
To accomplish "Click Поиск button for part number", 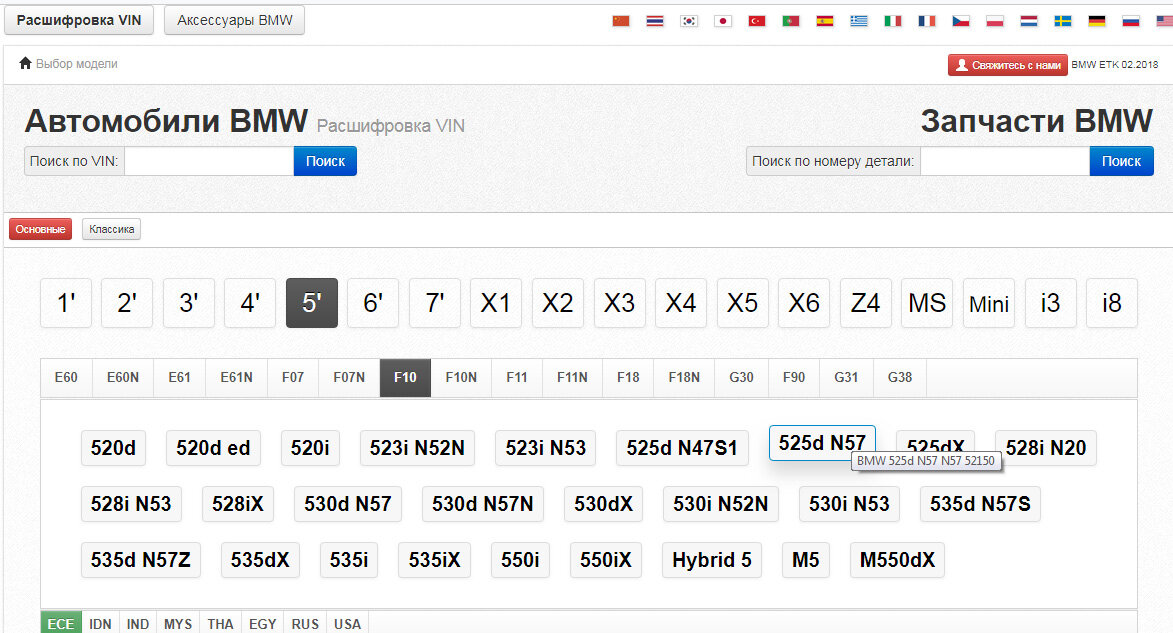I will coord(1121,161).
